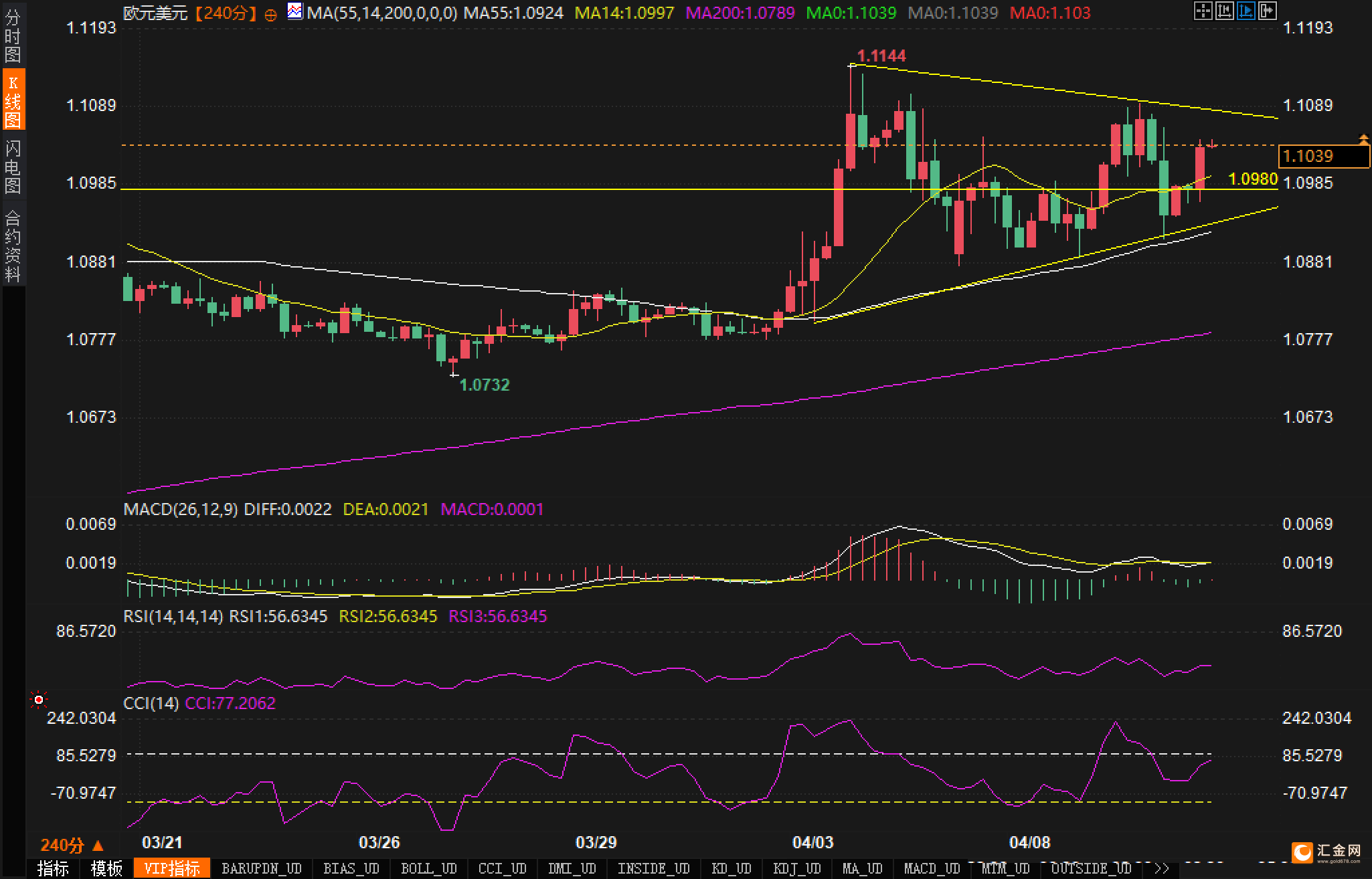Click the 03/29 date marker
The image size is (1372, 879).
click(596, 842)
